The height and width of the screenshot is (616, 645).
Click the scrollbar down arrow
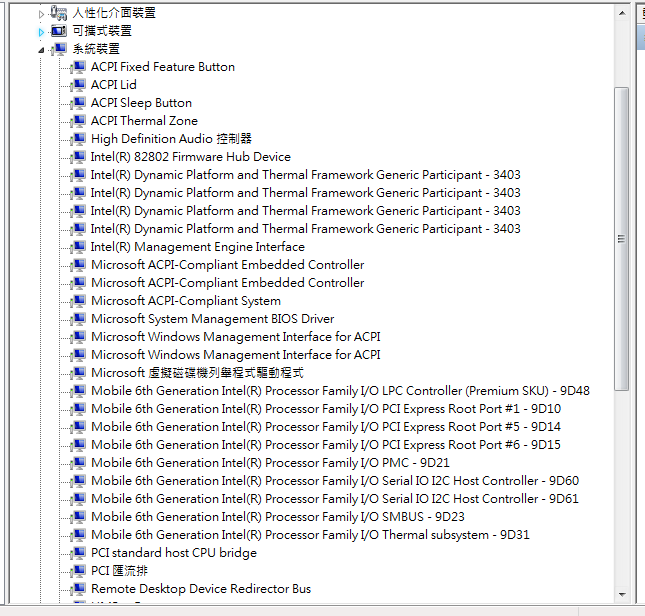pos(622,595)
